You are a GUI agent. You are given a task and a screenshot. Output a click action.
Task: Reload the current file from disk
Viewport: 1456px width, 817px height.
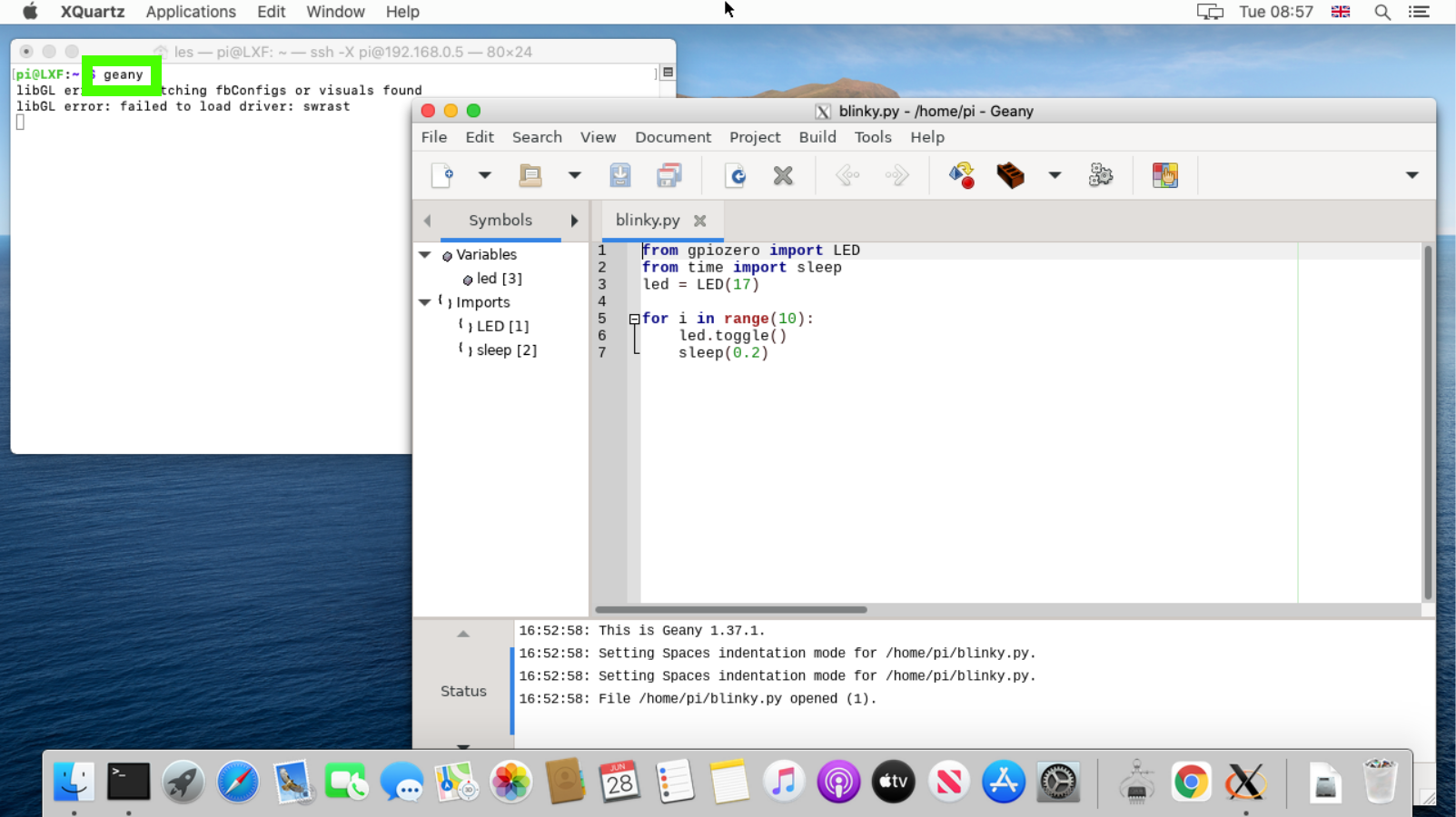(x=736, y=175)
